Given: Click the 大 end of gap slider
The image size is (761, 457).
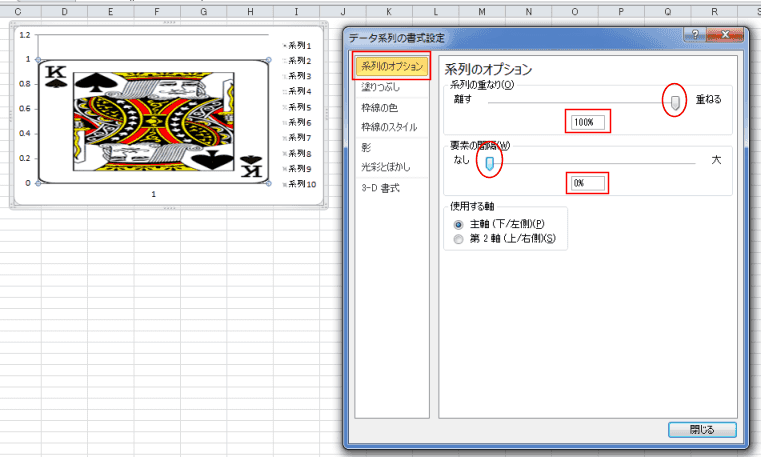Looking at the screenshot, I should click(716, 160).
